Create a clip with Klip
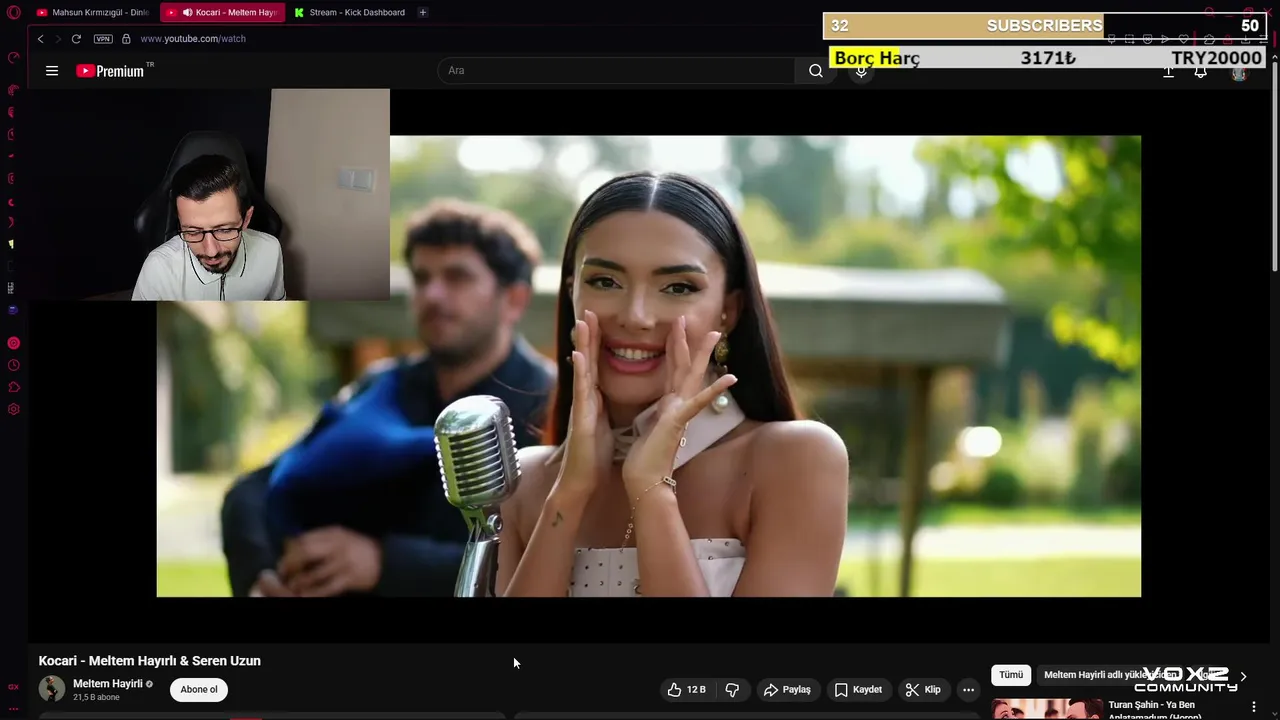 (923, 690)
